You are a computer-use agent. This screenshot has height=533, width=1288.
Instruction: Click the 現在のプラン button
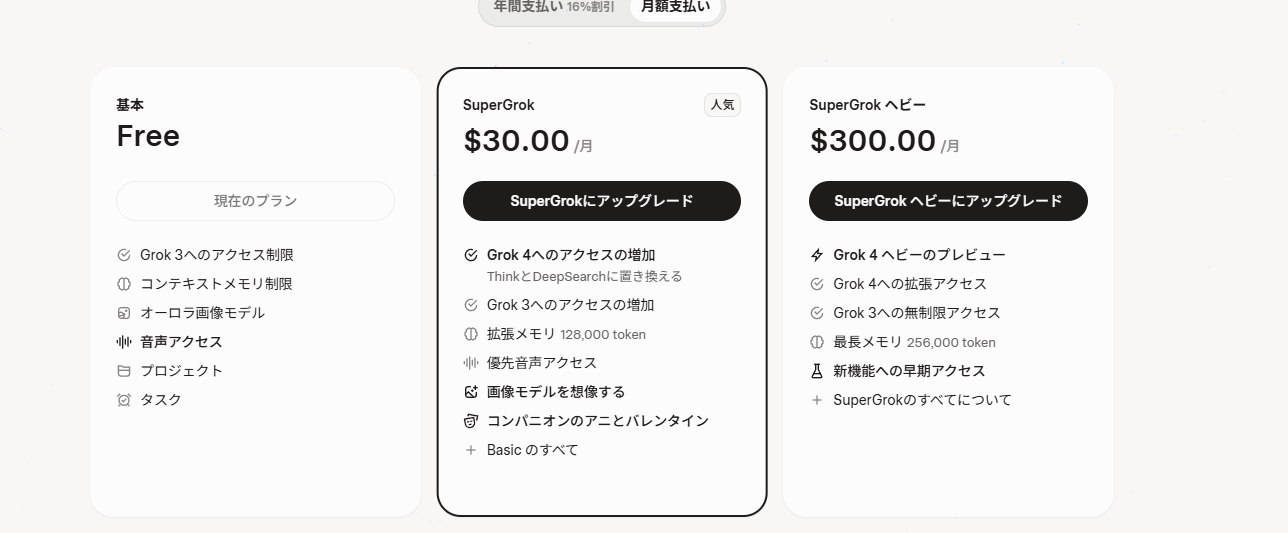(255, 201)
